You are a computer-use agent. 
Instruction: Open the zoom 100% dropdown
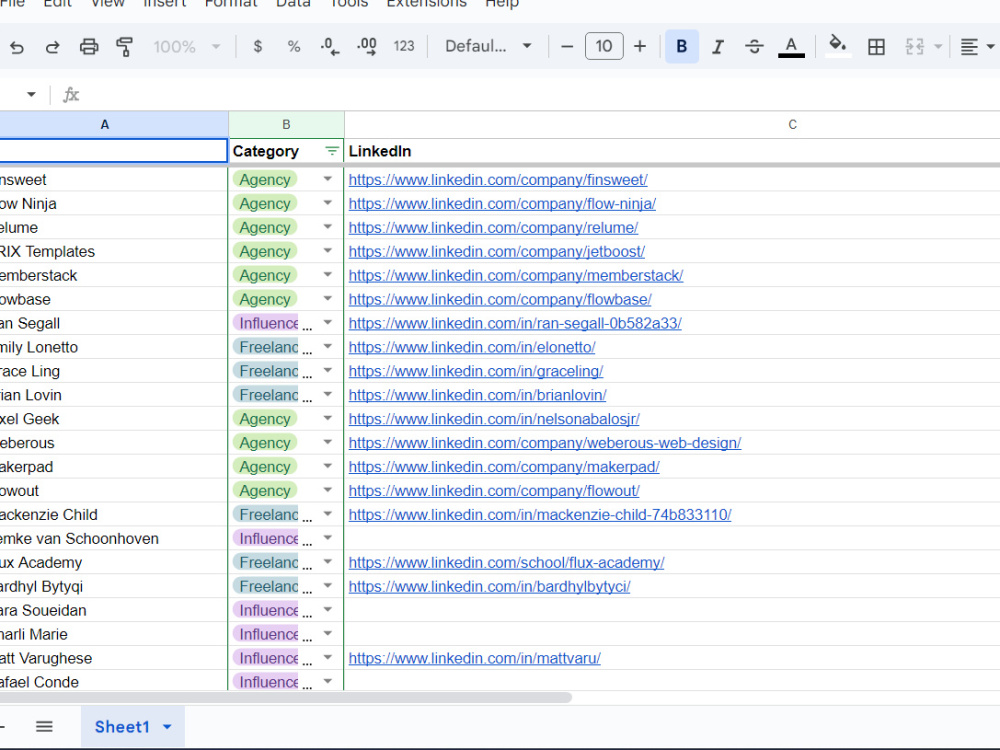[187, 47]
